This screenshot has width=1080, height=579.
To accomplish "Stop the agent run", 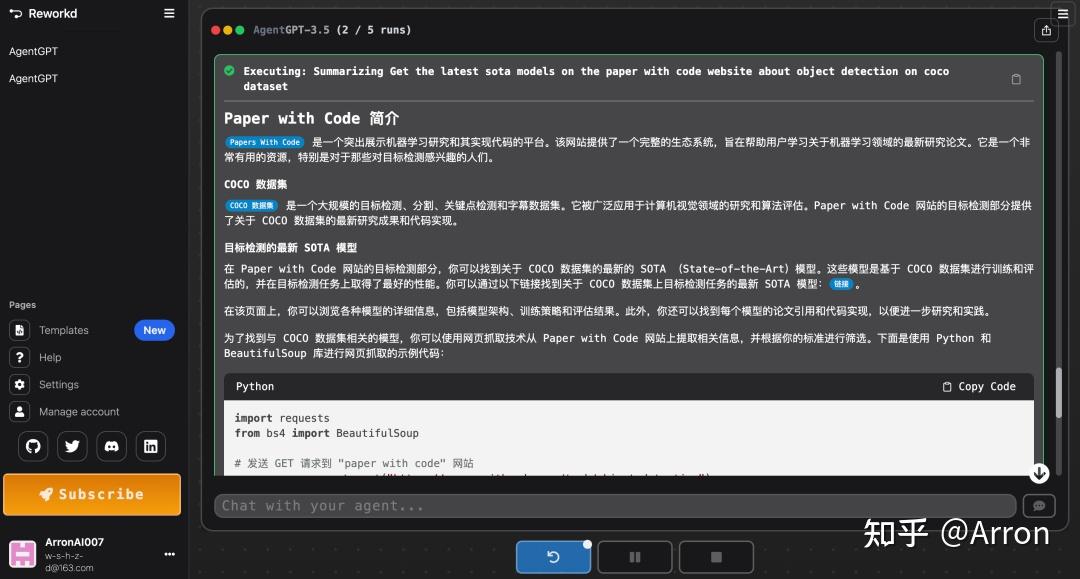I will click(716, 557).
